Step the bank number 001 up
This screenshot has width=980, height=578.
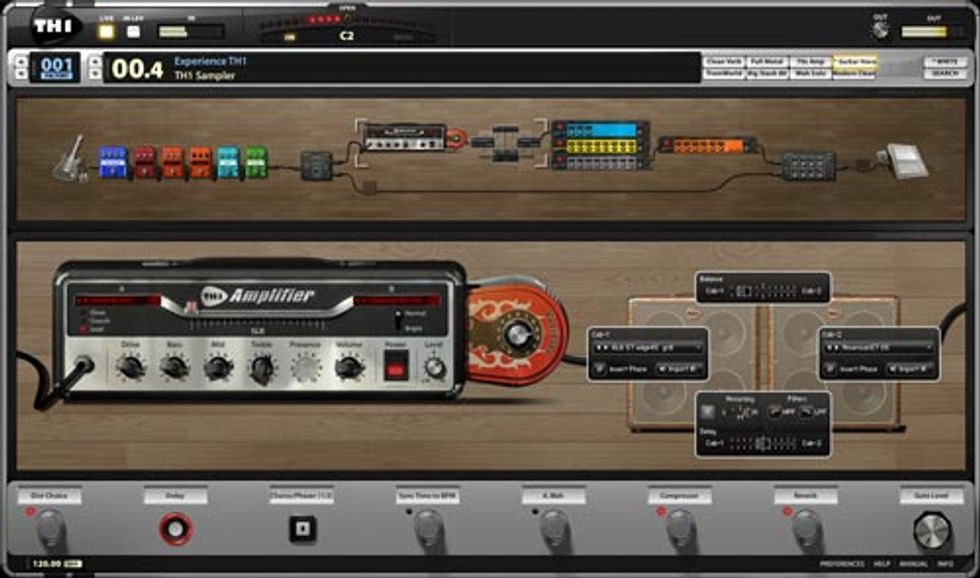[21, 61]
